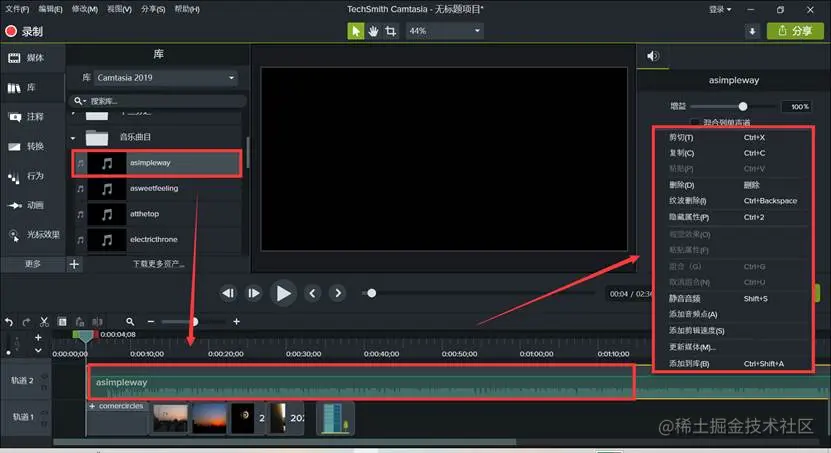Screen dimensions: 831x453
Task: Activate the pan hand tool
Action: pyautogui.click(x=373, y=31)
